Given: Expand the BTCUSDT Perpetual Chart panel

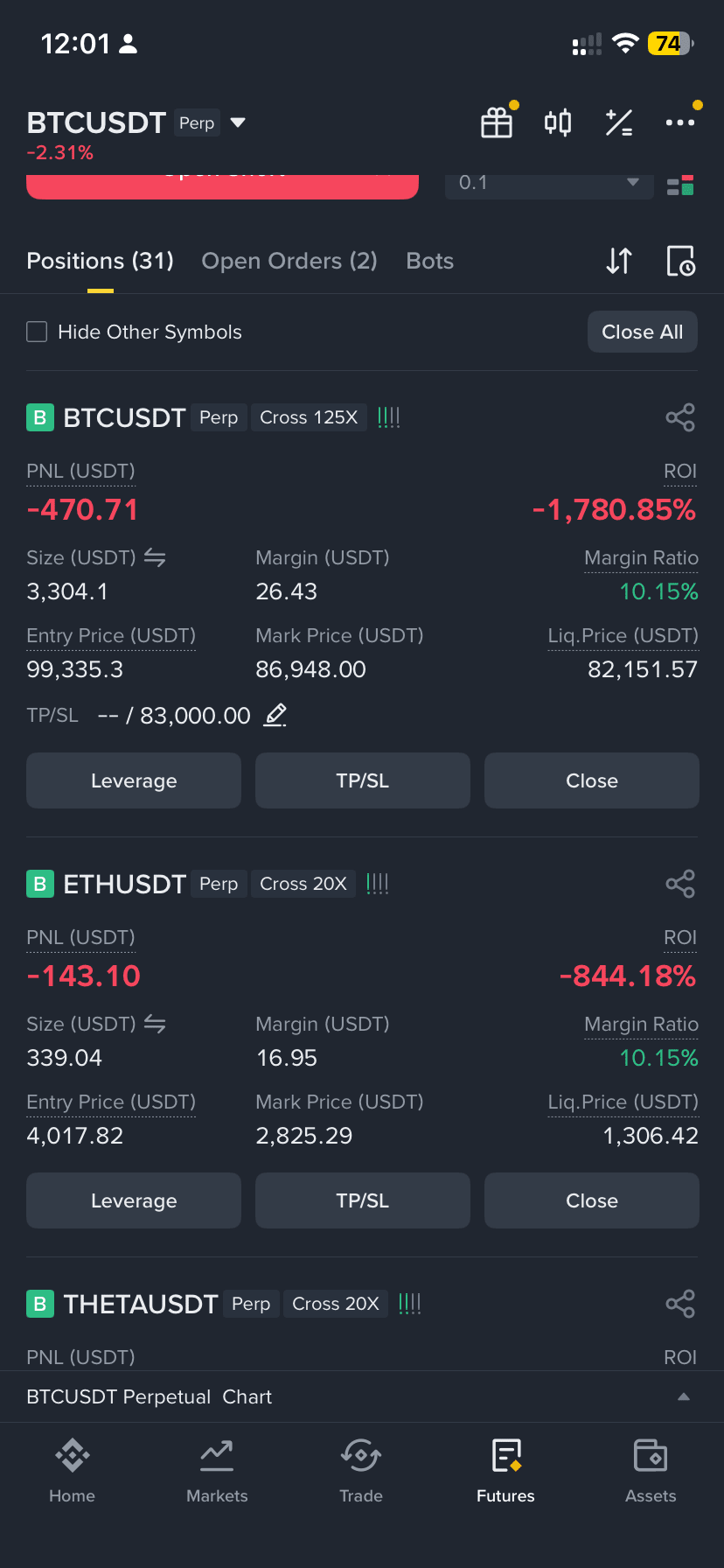Looking at the screenshot, I should [362, 1396].
